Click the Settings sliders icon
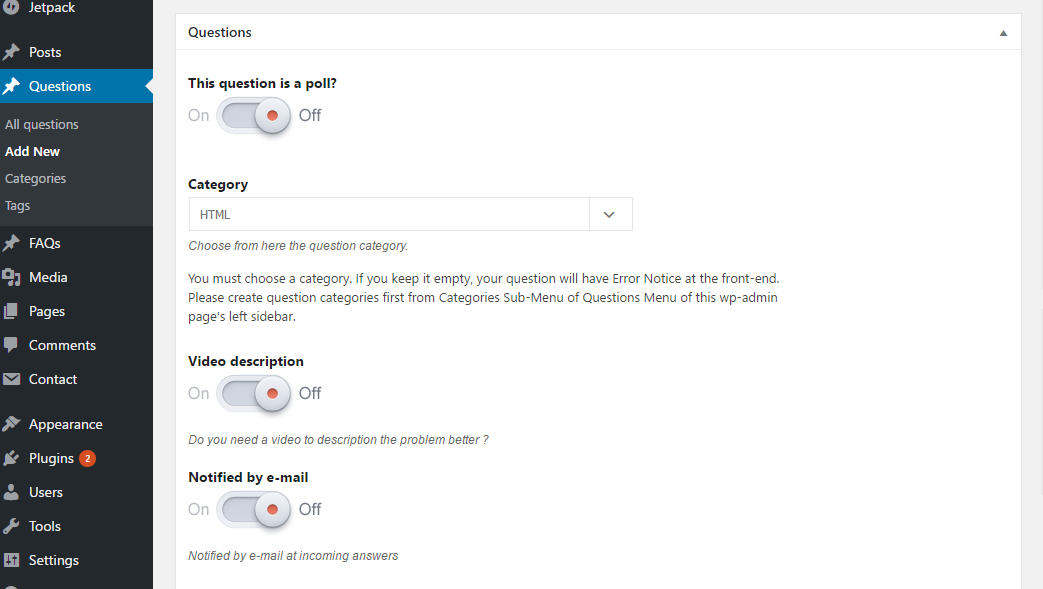Image resolution: width=1043 pixels, height=589 pixels. [x=12, y=560]
